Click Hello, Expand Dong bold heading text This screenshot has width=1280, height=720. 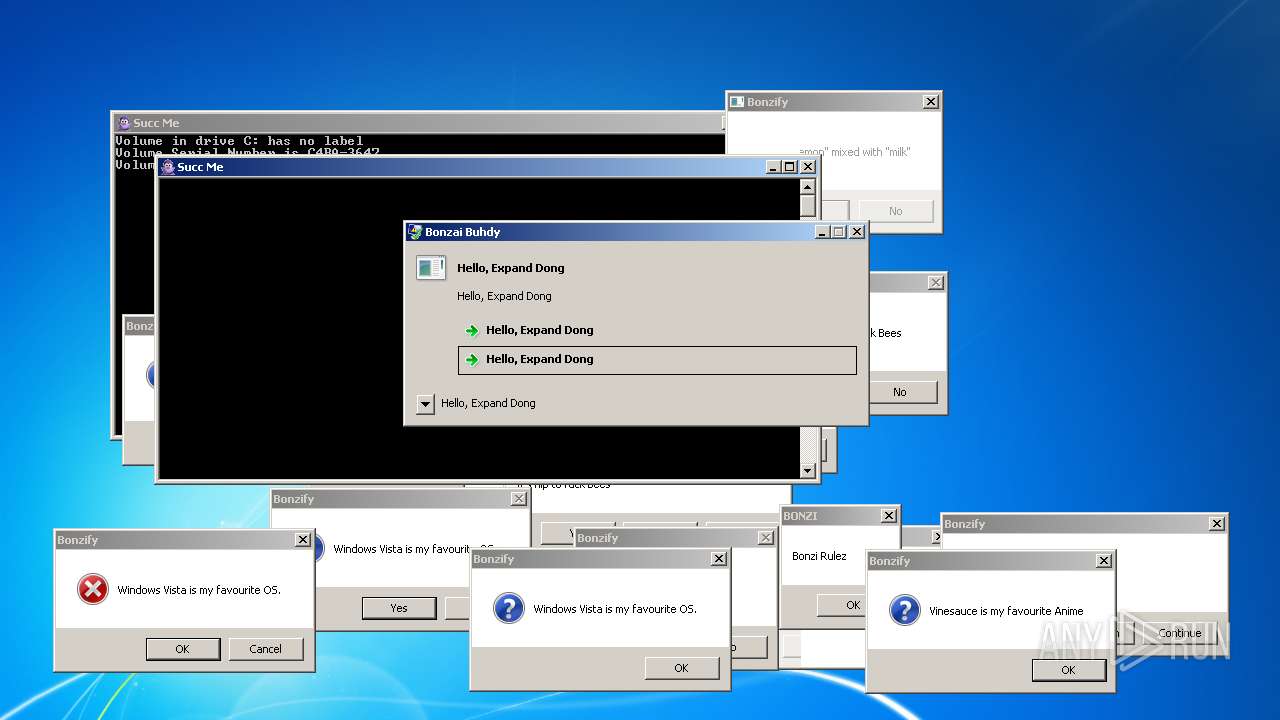click(511, 268)
